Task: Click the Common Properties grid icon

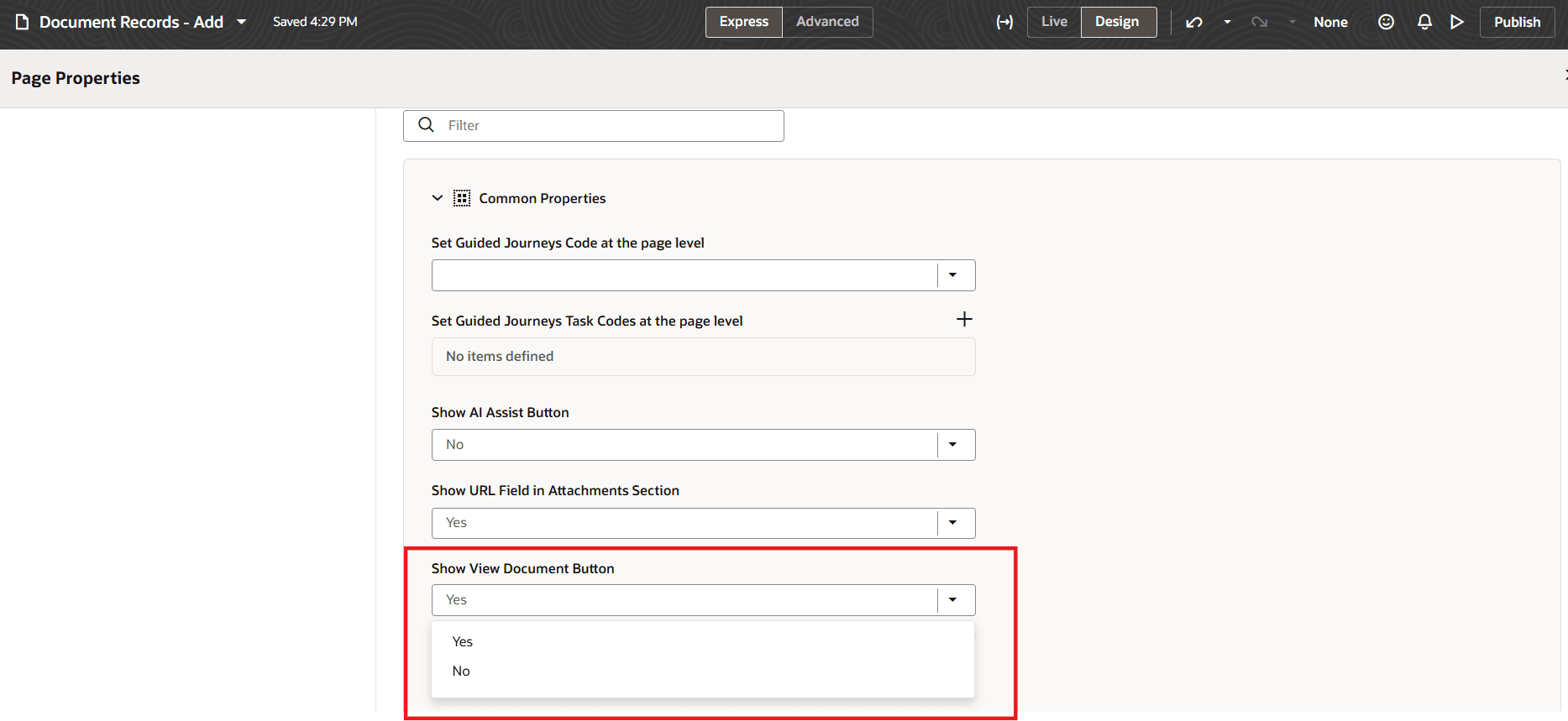Action: point(462,198)
